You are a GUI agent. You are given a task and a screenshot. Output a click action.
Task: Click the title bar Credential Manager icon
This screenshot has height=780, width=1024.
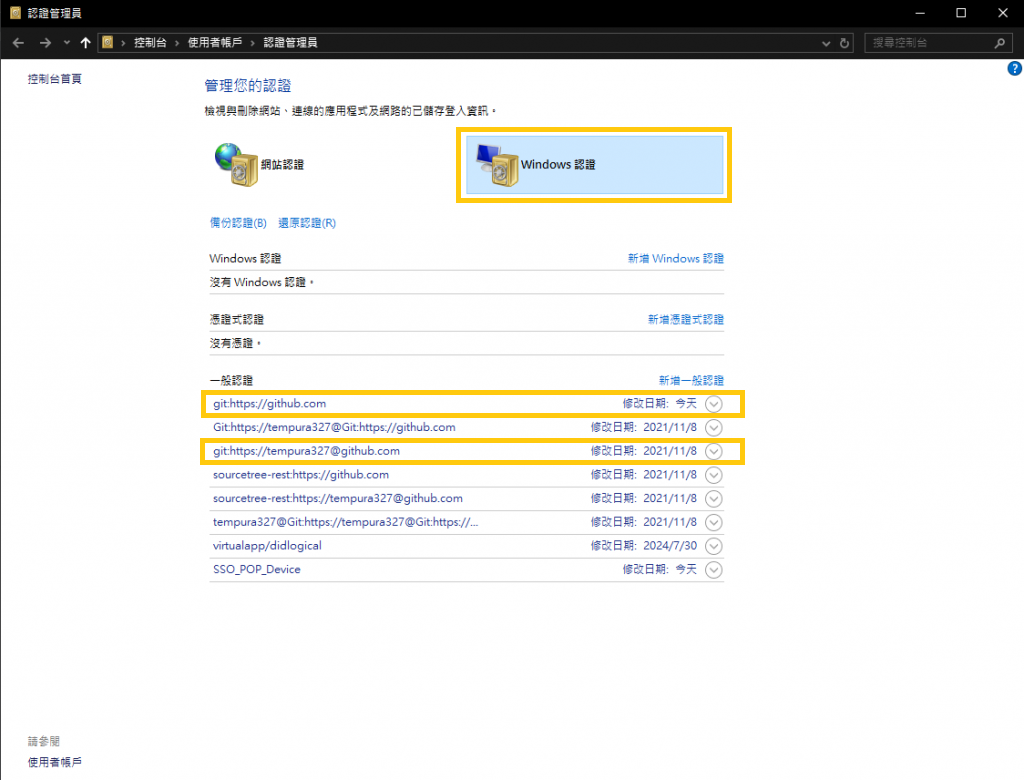[x=16, y=13]
